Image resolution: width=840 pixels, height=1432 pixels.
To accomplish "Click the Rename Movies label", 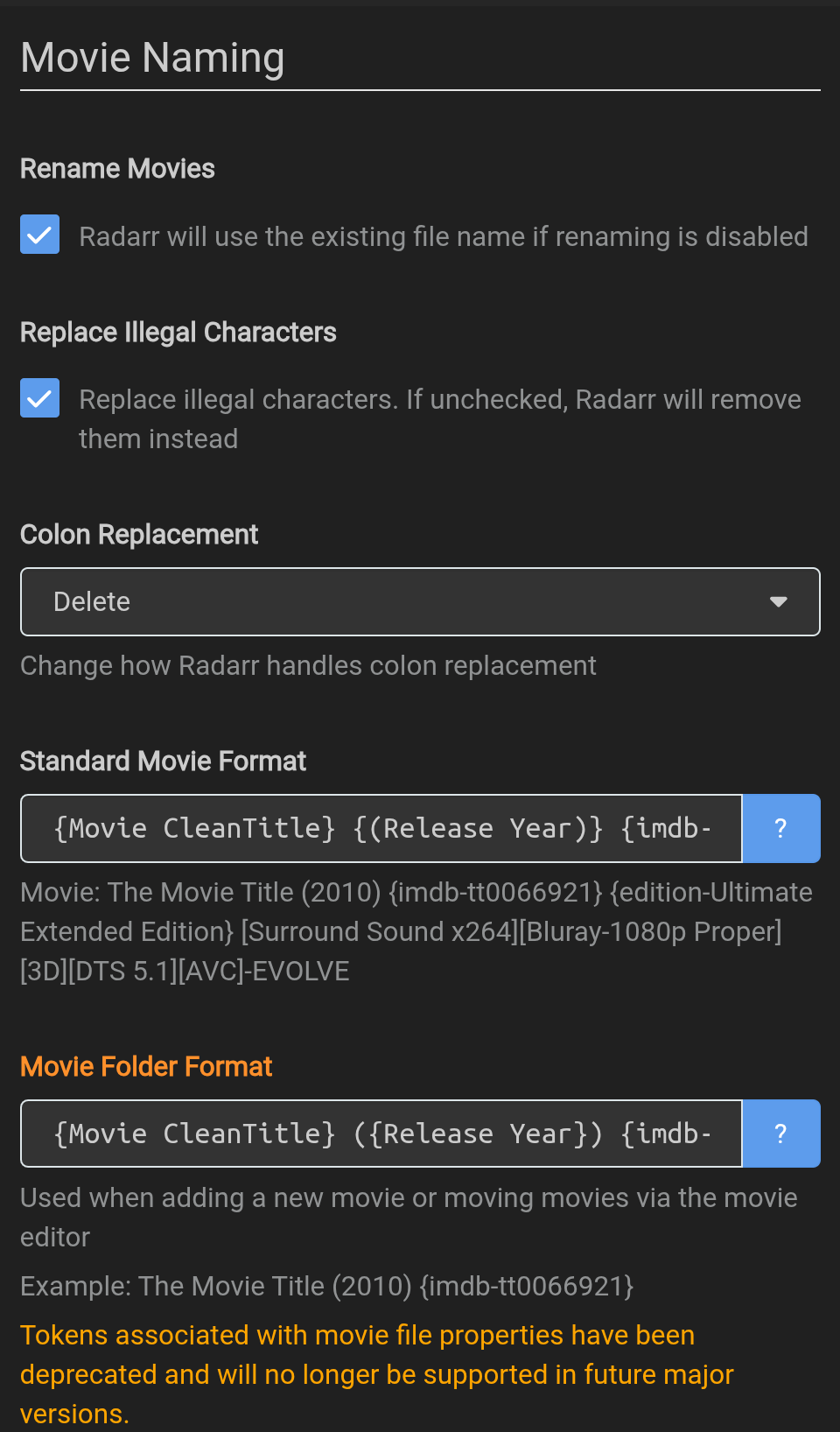I will click(117, 168).
